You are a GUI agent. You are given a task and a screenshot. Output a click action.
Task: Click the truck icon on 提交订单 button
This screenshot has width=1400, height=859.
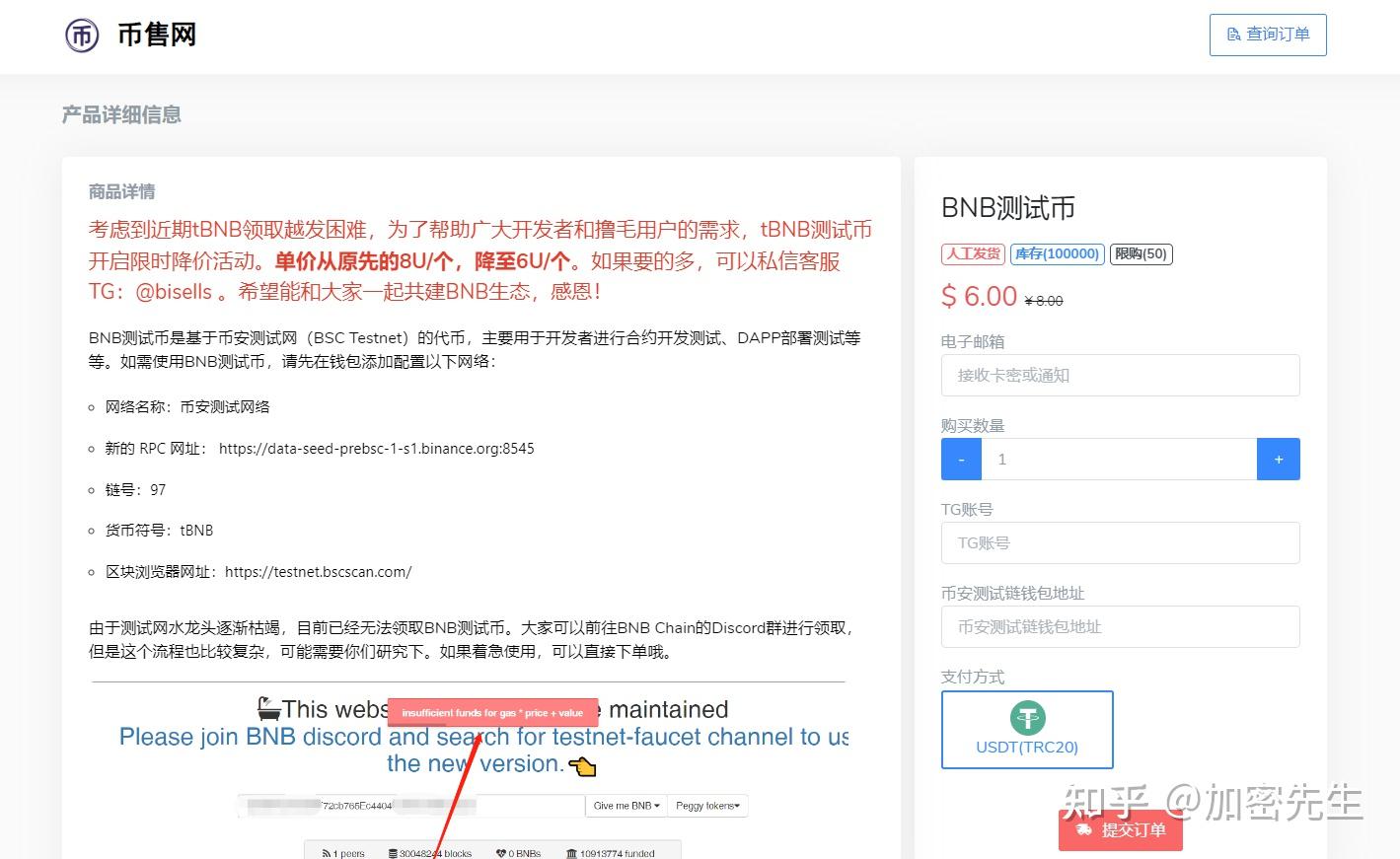1084,829
